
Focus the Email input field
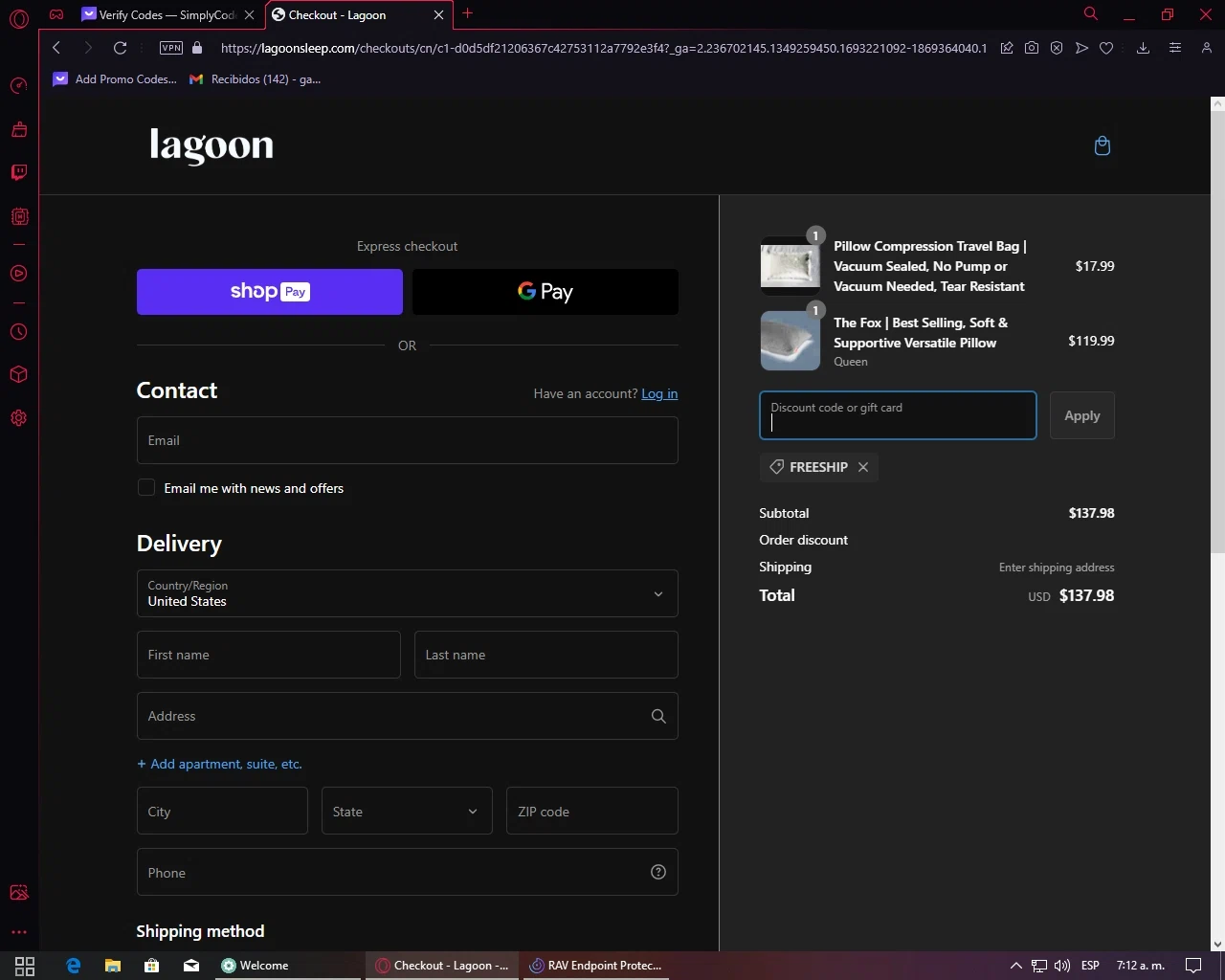click(408, 440)
